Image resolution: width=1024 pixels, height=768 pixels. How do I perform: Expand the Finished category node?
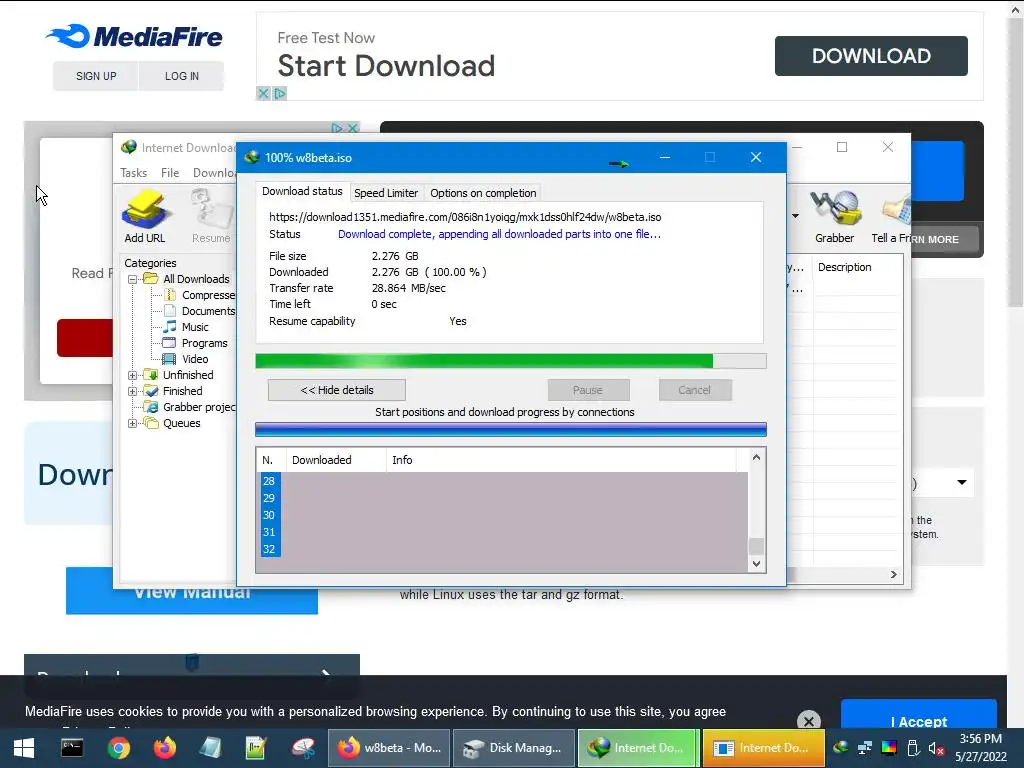point(133,391)
